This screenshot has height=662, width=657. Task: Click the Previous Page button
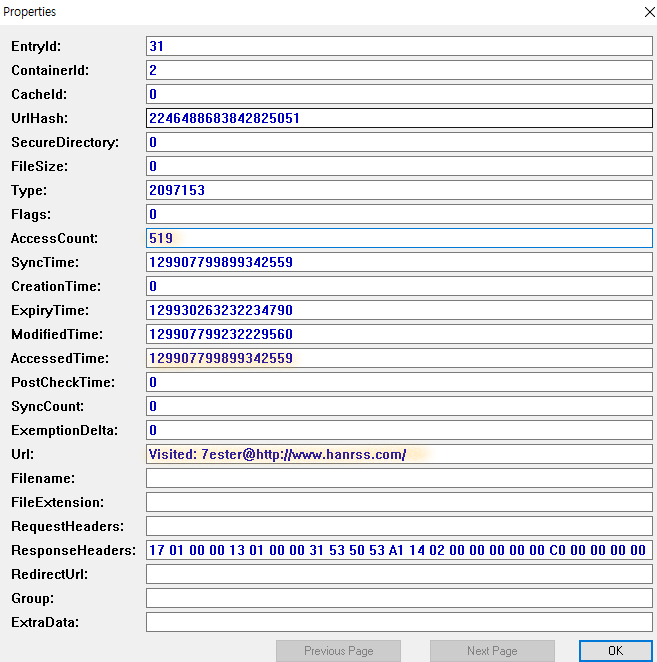pos(338,651)
